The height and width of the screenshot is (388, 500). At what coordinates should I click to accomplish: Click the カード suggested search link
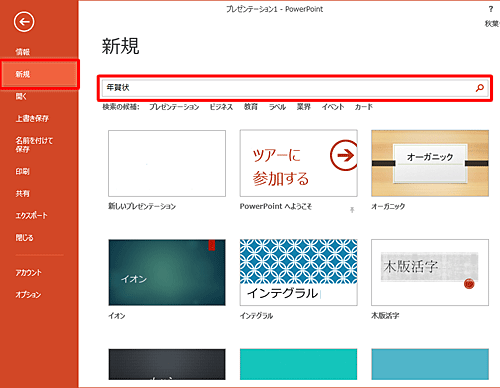pyautogui.click(x=364, y=107)
